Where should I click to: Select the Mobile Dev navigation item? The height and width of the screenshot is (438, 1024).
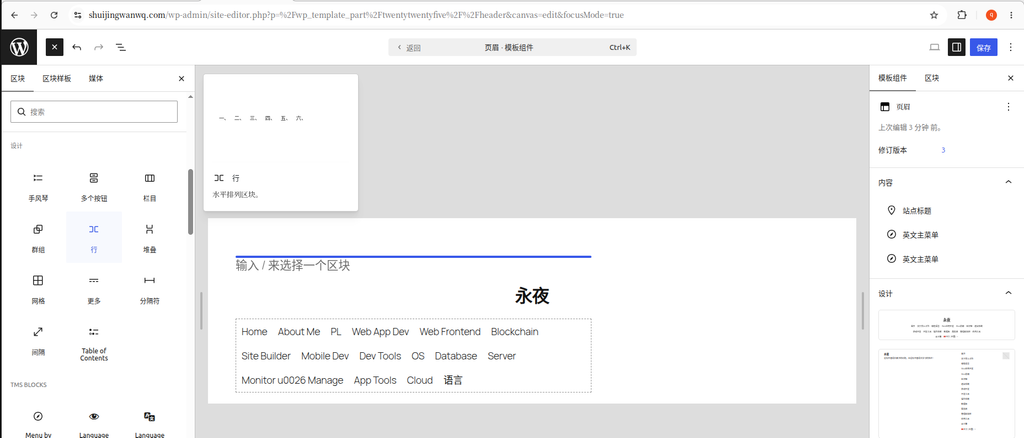325,356
